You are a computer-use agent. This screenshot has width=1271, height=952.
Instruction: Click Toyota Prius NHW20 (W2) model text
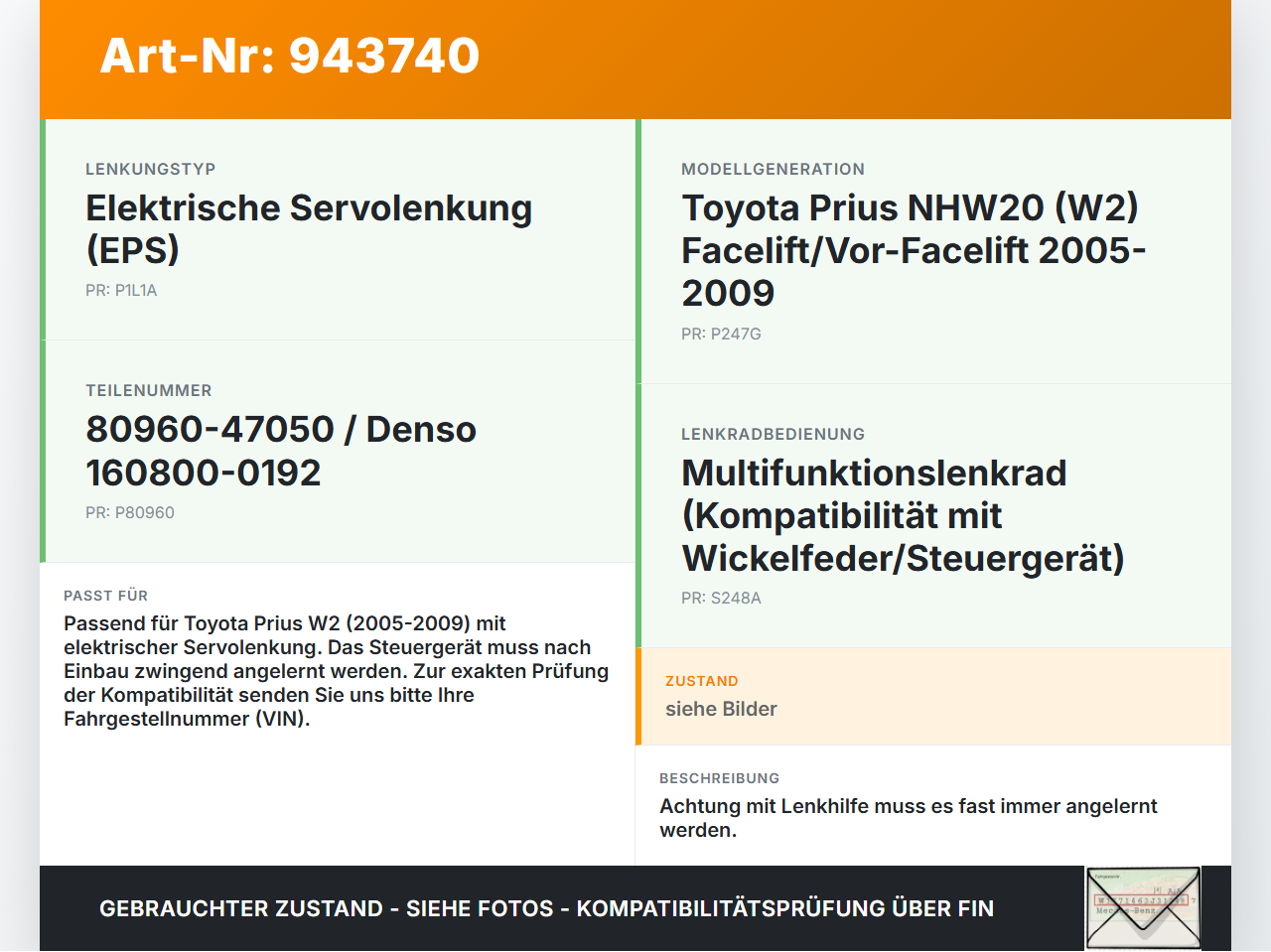[x=914, y=250]
